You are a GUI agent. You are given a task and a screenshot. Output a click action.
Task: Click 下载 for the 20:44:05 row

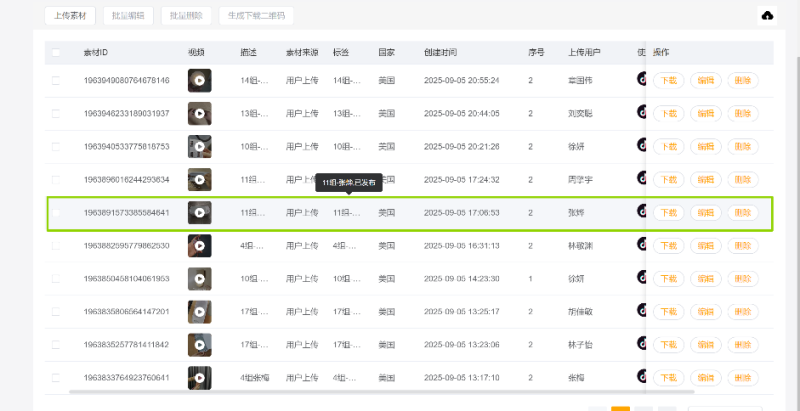click(x=669, y=113)
